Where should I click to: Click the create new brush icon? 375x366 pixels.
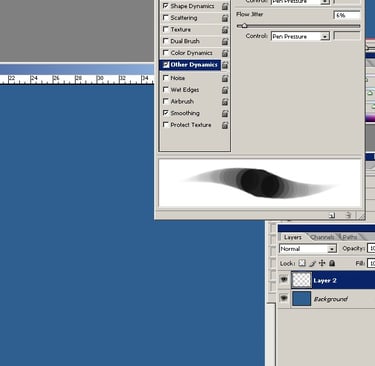[332, 215]
